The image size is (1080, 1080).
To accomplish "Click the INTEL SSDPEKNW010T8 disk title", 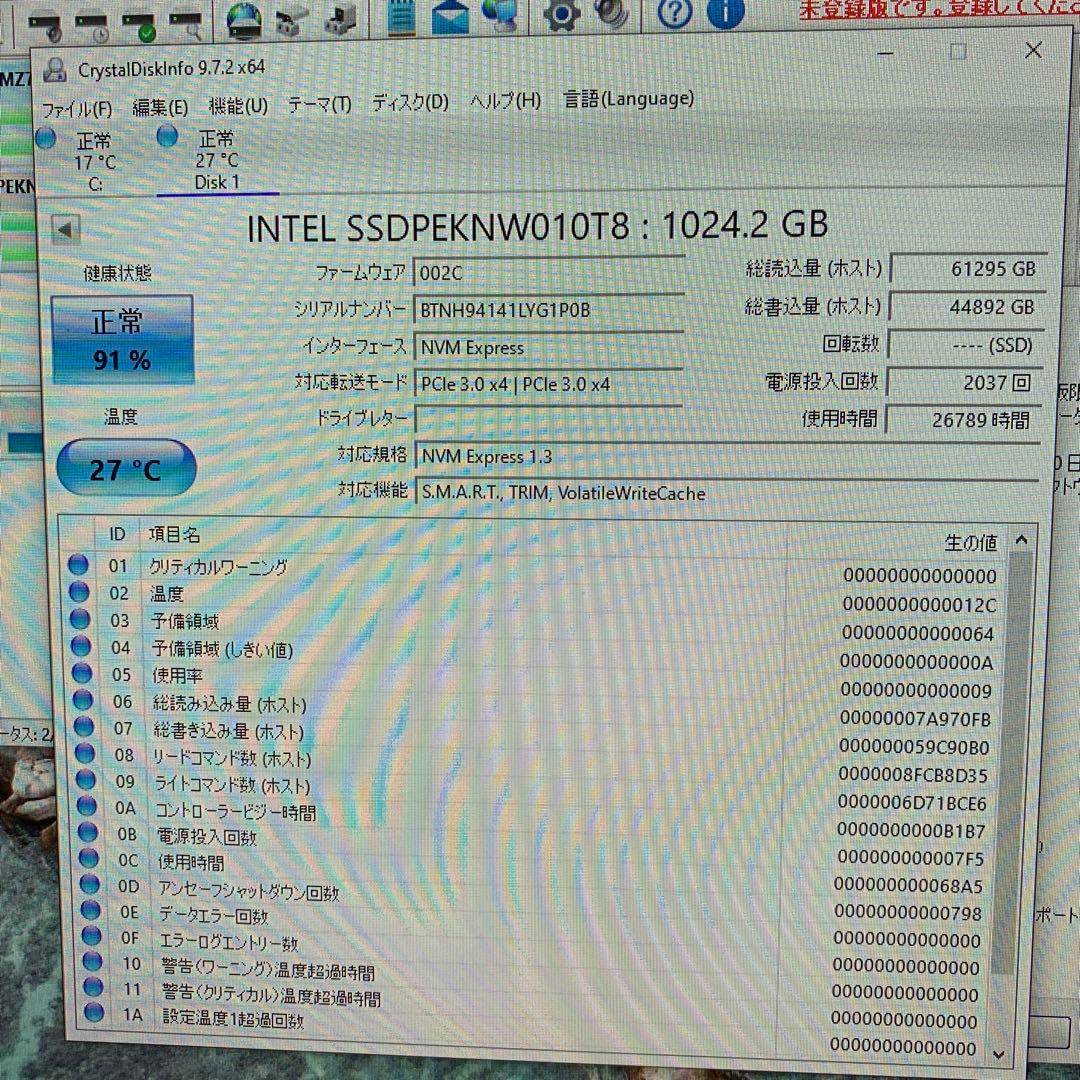I will coord(537,226).
